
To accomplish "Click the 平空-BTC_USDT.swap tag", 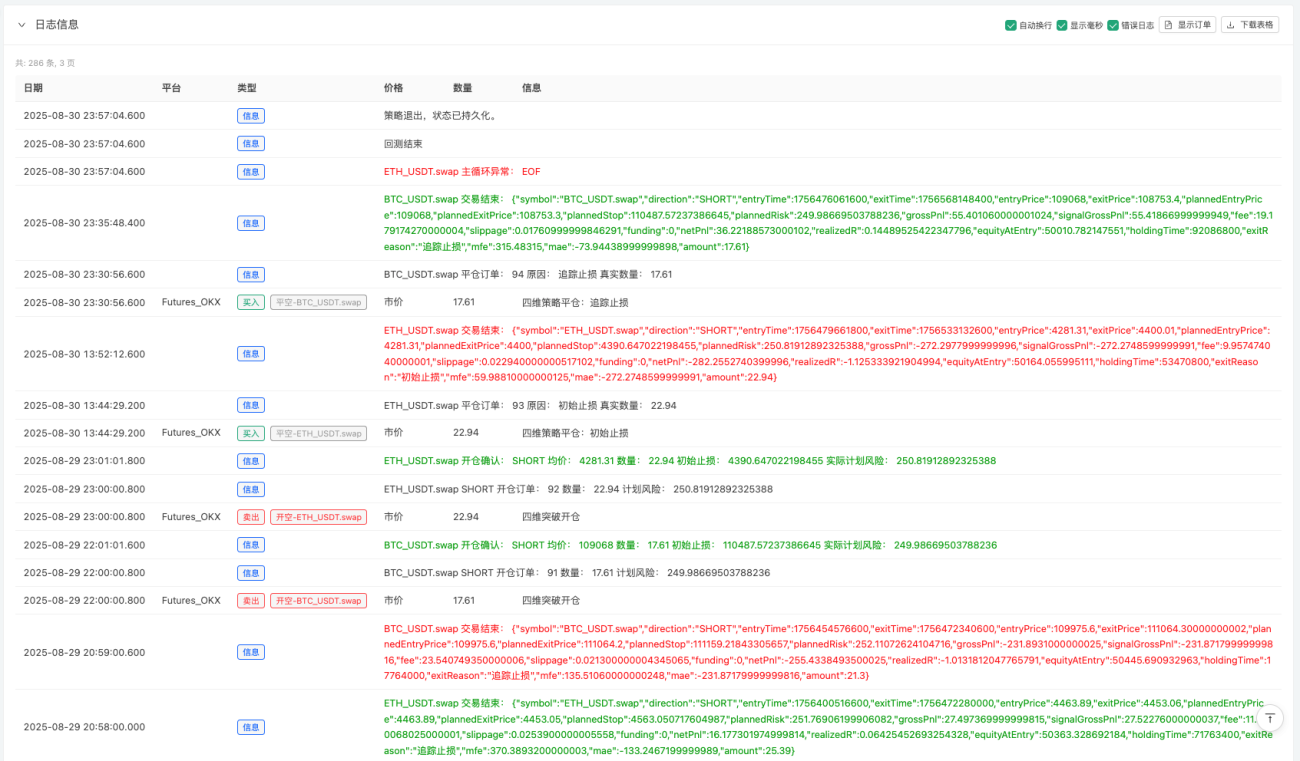I will pos(318,302).
